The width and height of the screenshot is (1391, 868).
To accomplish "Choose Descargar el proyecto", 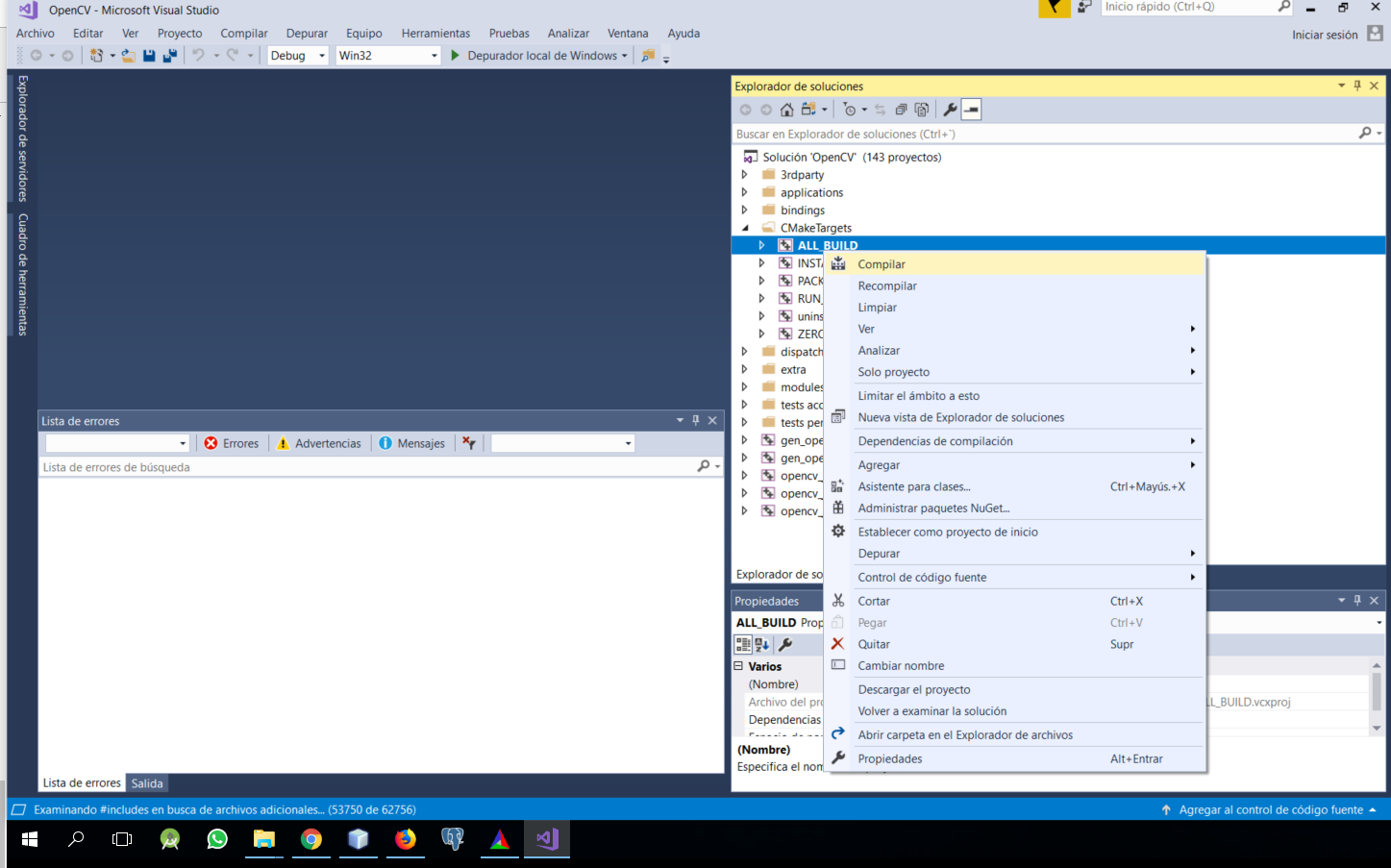I will tap(1014, 689).
